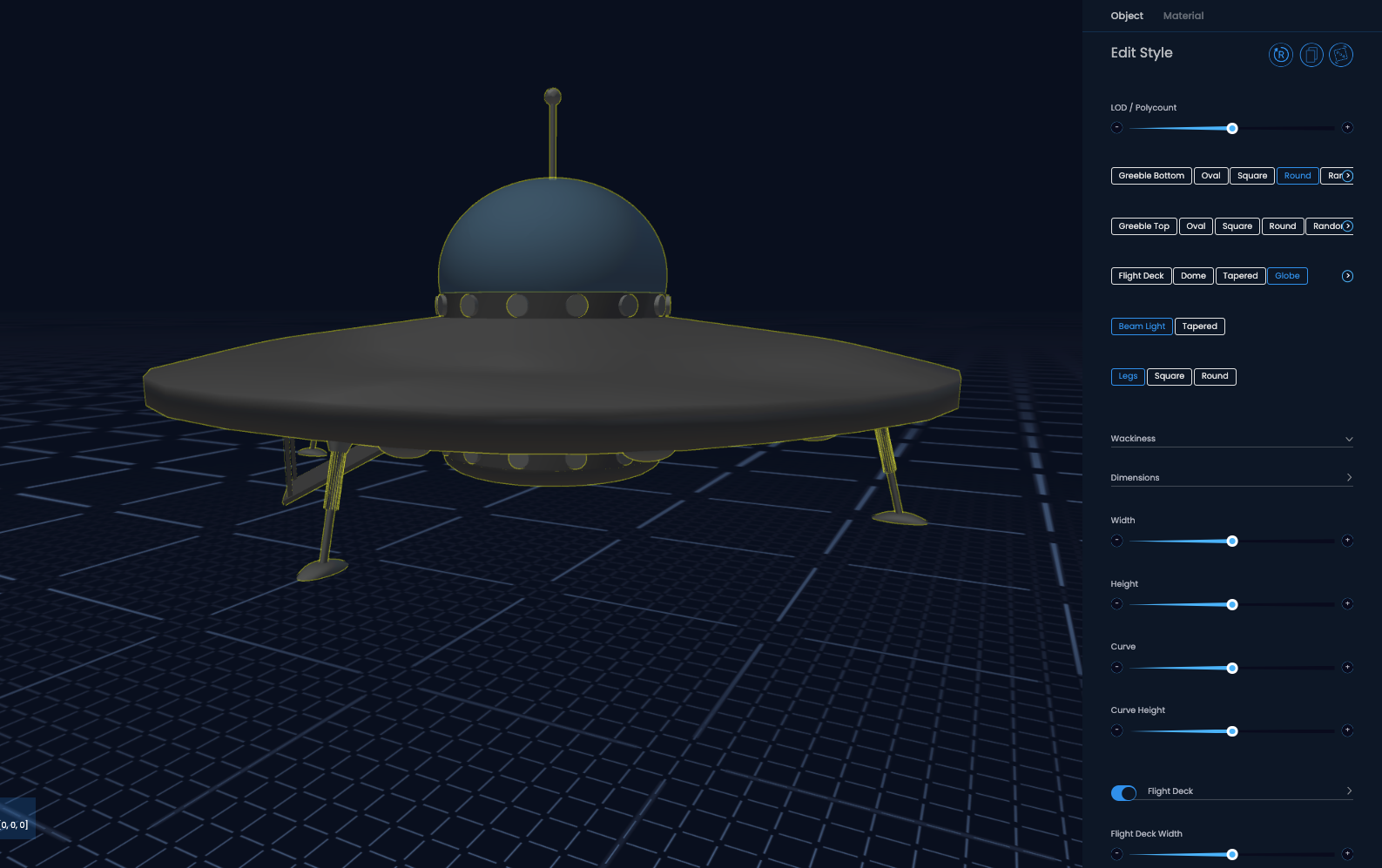
Task: Increase Width using its plus icon
Action: point(1347,541)
